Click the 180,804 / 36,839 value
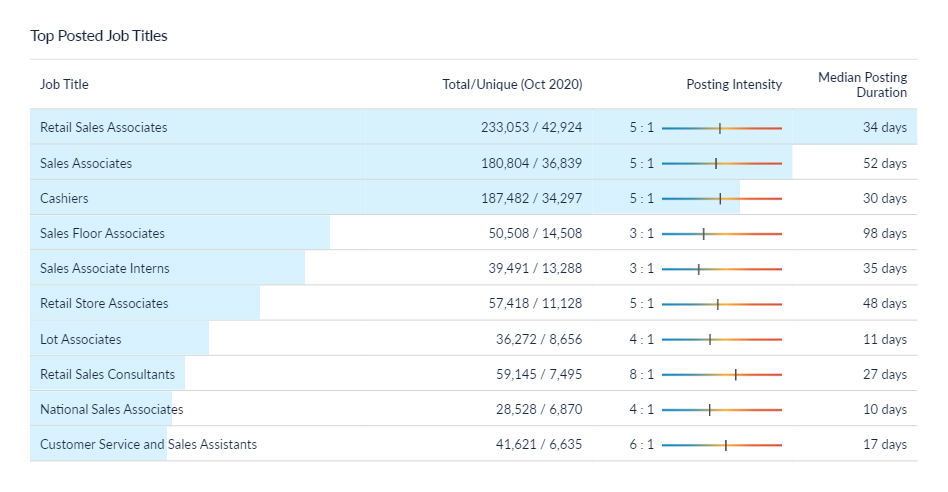 531,163
